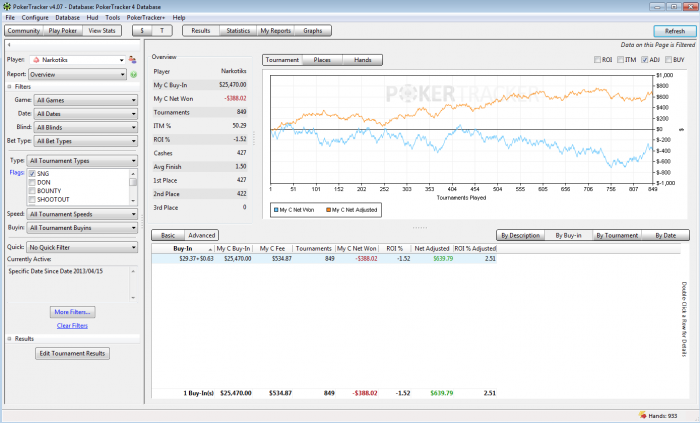Open the Quick filter dropdown
Image resolution: width=700 pixels, height=423 pixels.
(x=82, y=247)
